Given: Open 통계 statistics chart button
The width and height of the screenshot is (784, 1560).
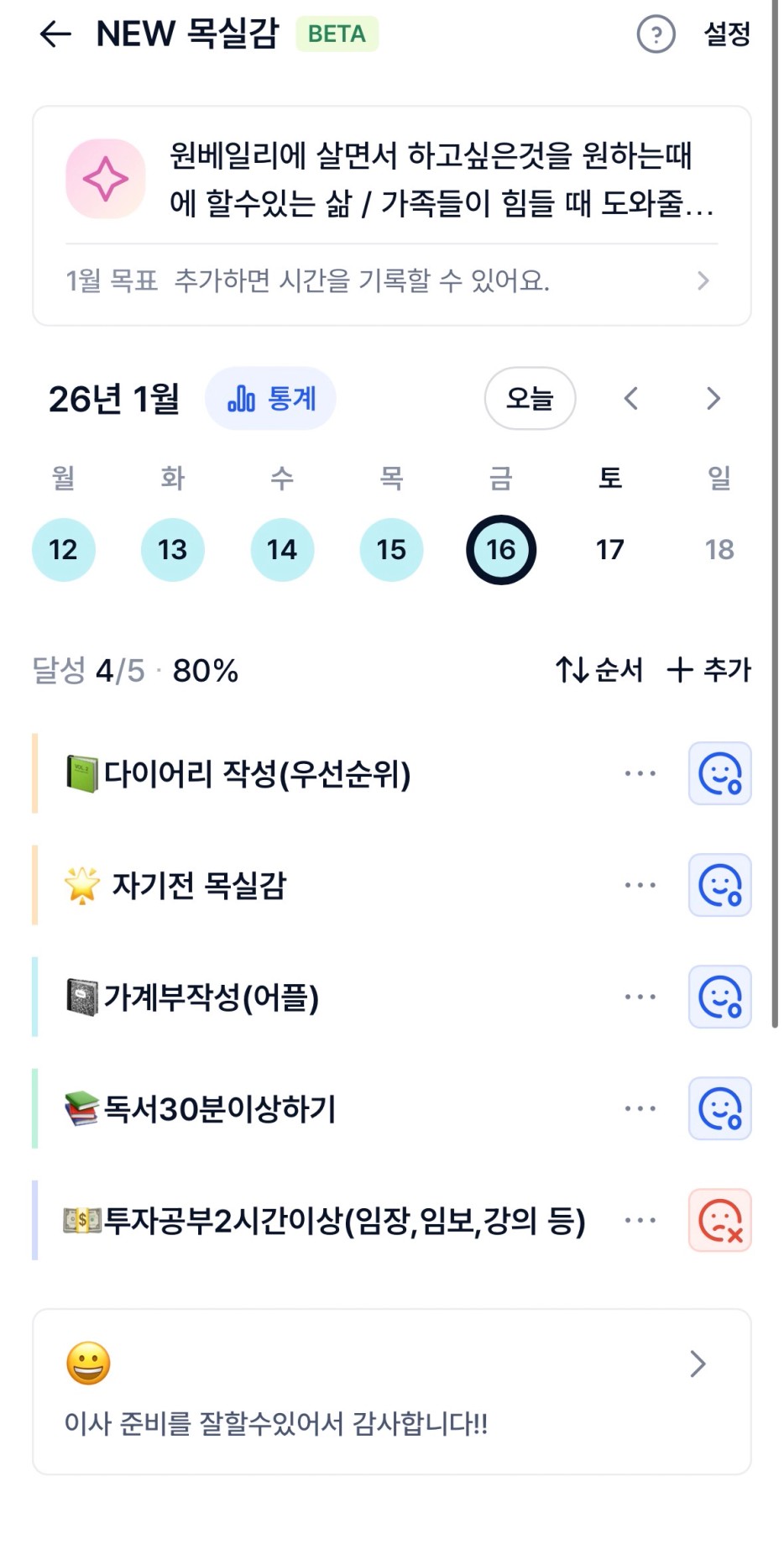Looking at the screenshot, I should point(270,398).
